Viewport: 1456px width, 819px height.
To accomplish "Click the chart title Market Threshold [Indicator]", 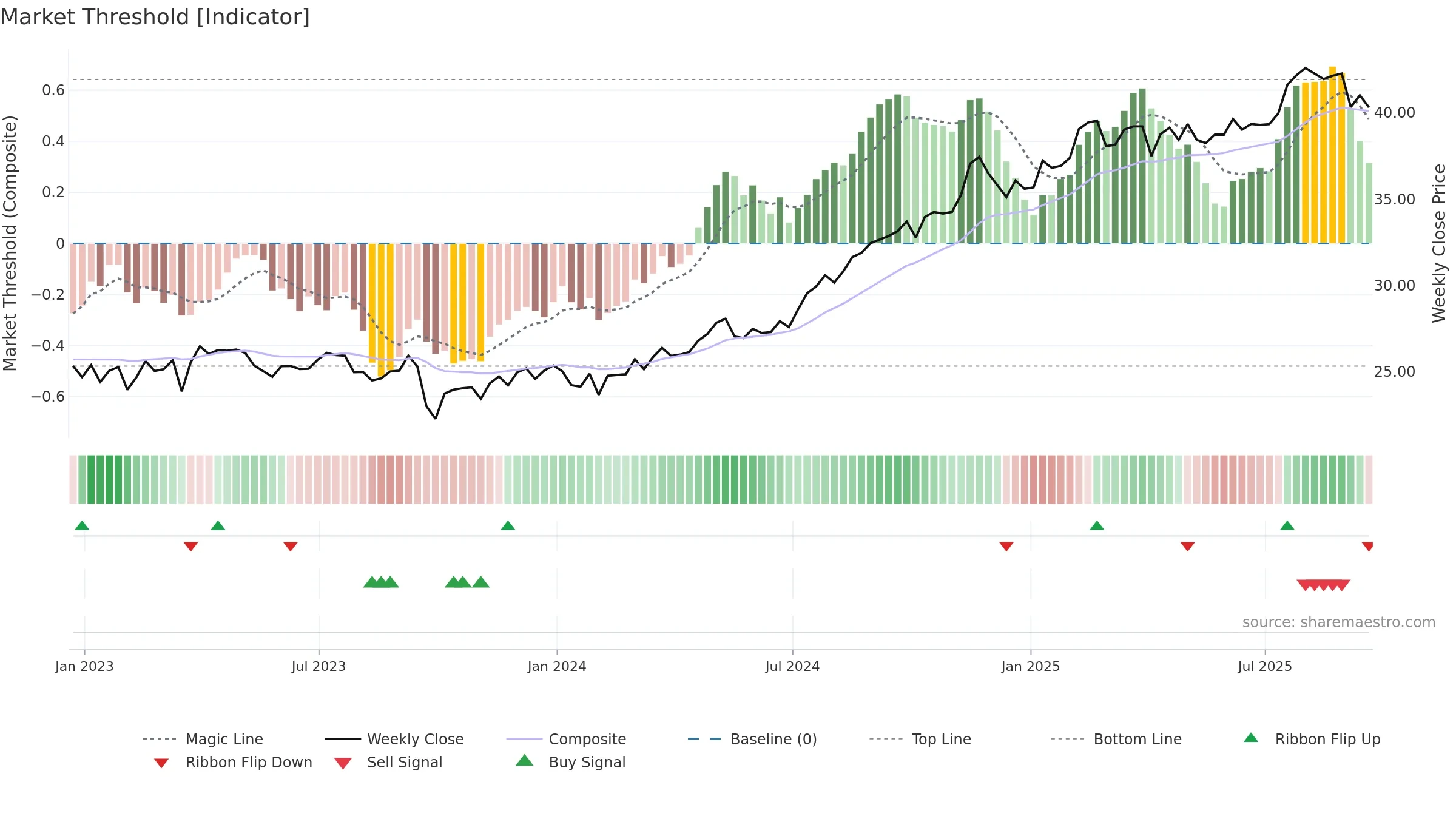I will (x=155, y=17).
